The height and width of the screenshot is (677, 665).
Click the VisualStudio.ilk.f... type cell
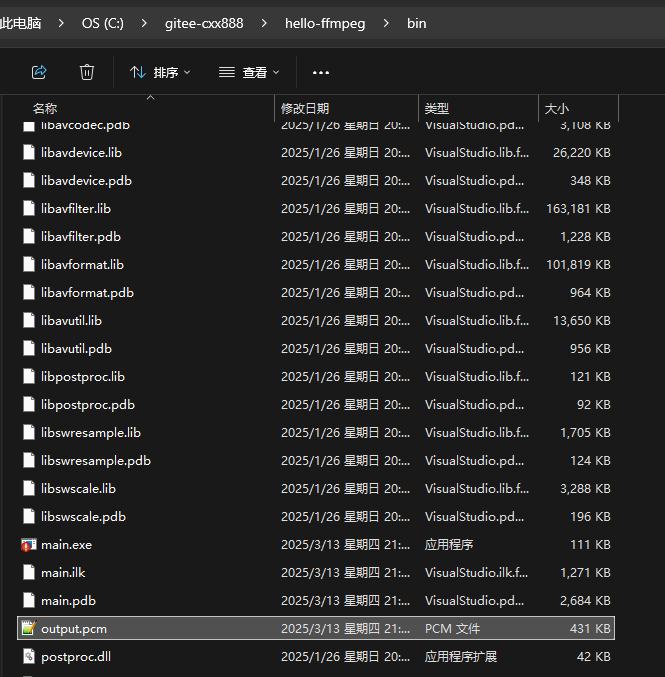click(x=476, y=573)
